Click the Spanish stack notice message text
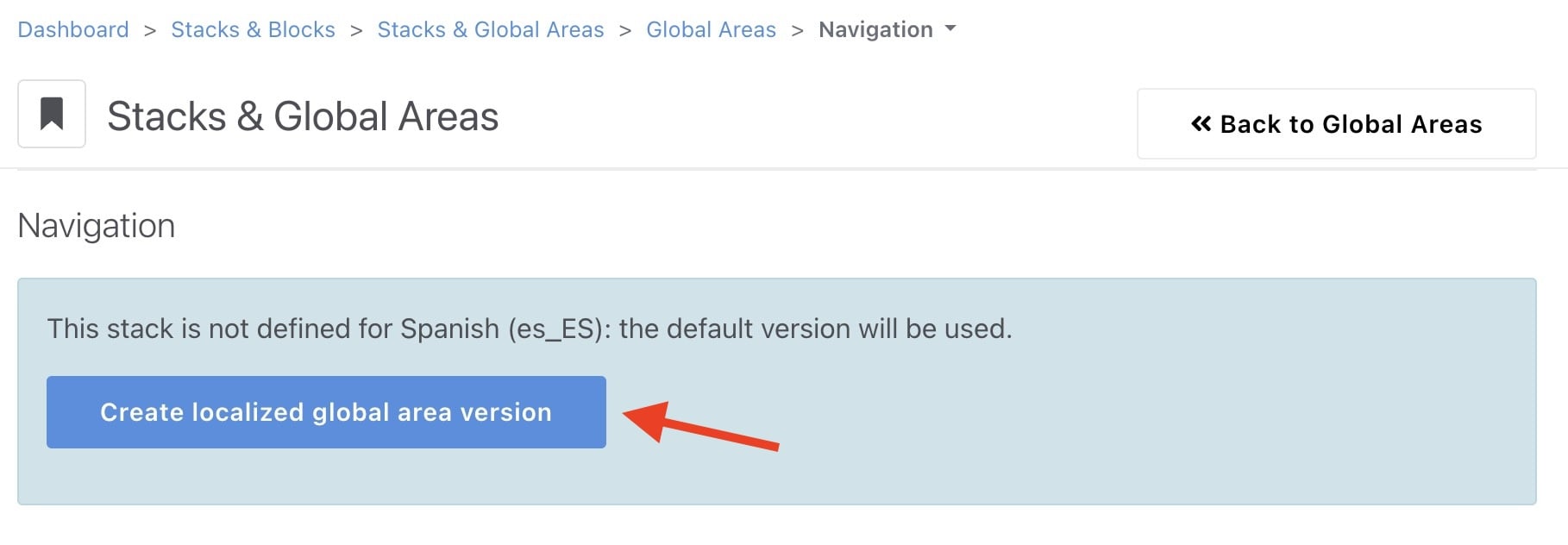 [528, 329]
